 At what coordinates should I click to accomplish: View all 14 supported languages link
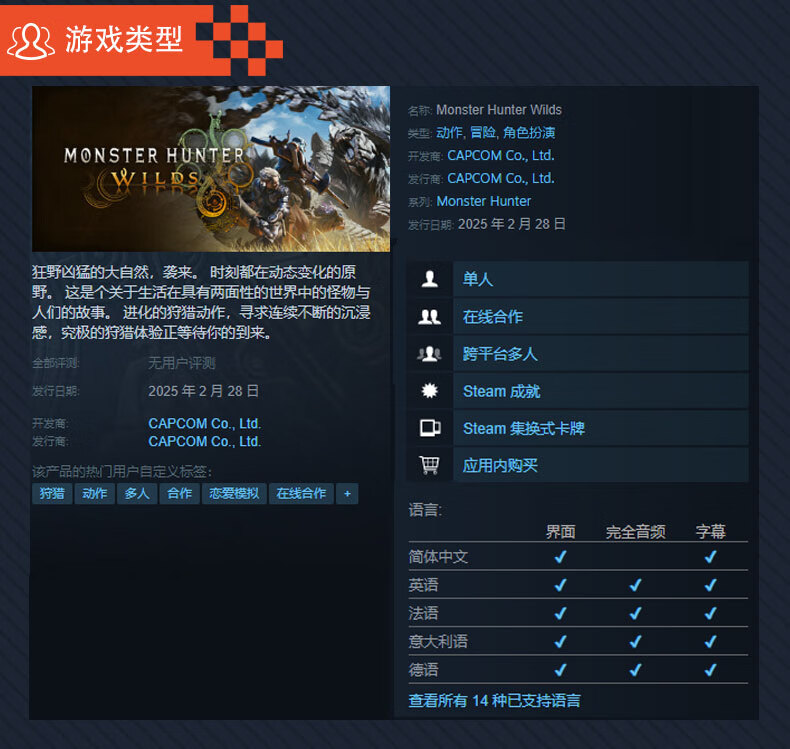(494, 701)
